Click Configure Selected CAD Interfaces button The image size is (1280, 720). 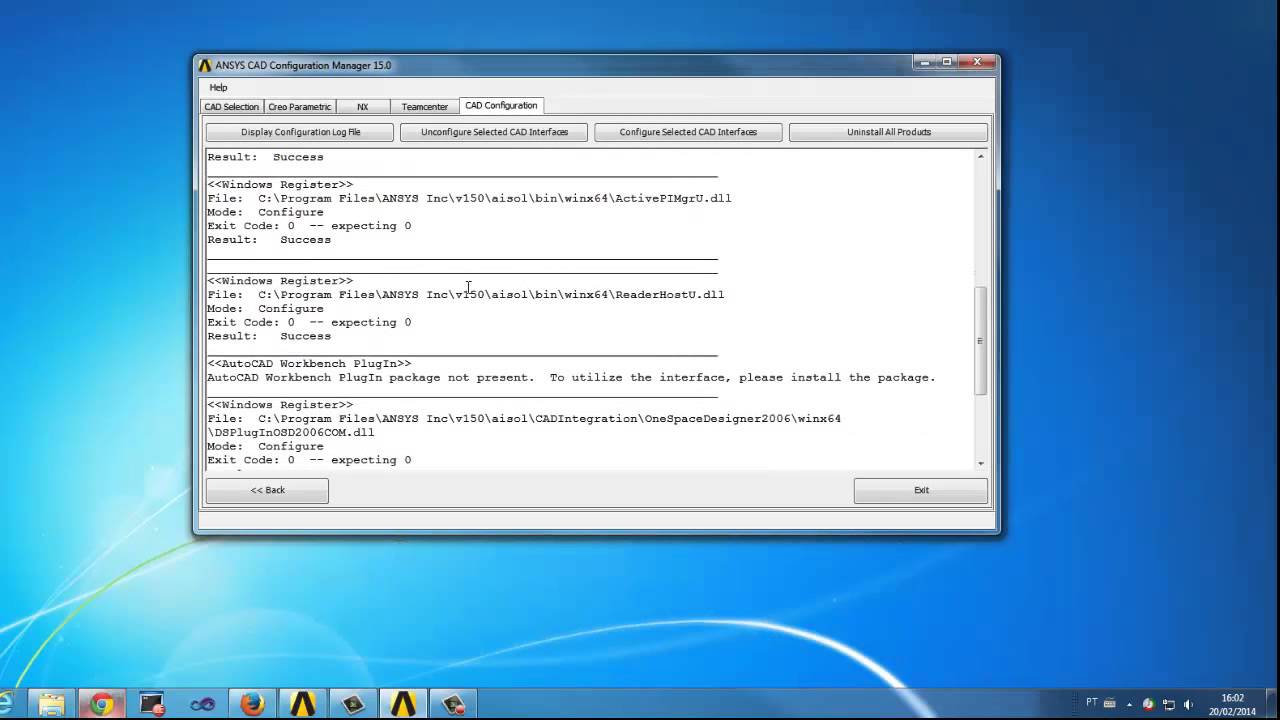(688, 132)
